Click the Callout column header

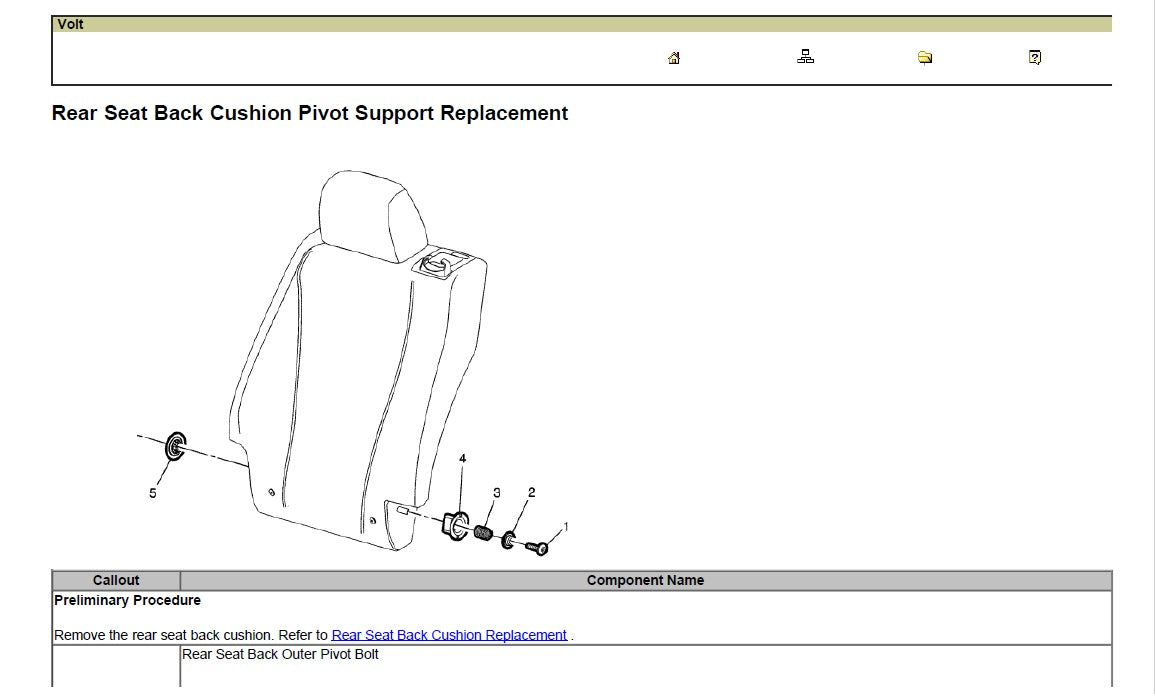pos(116,580)
